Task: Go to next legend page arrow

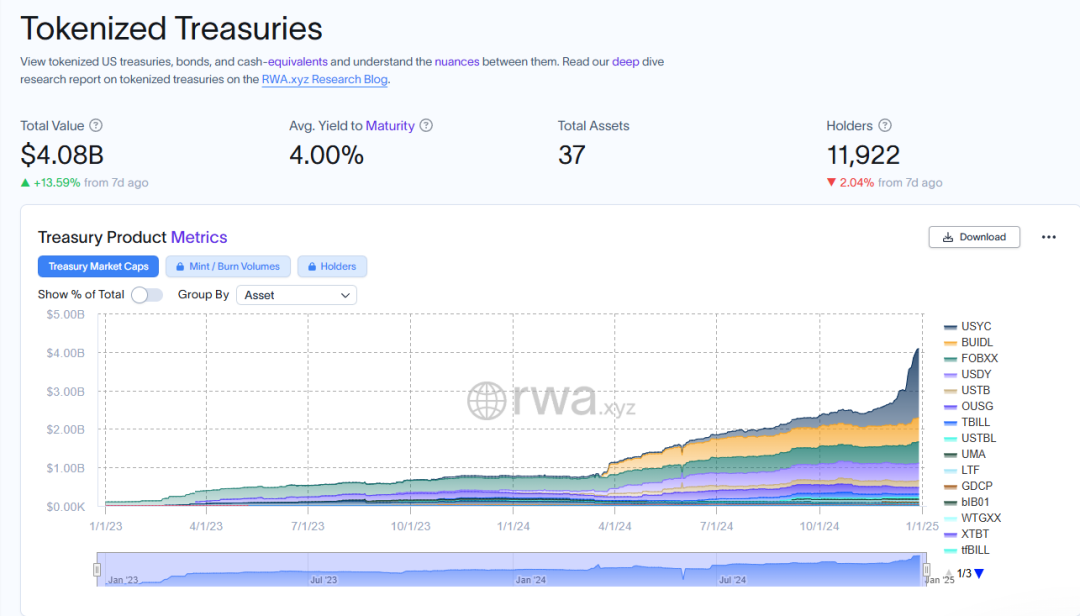Action: (x=979, y=574)
